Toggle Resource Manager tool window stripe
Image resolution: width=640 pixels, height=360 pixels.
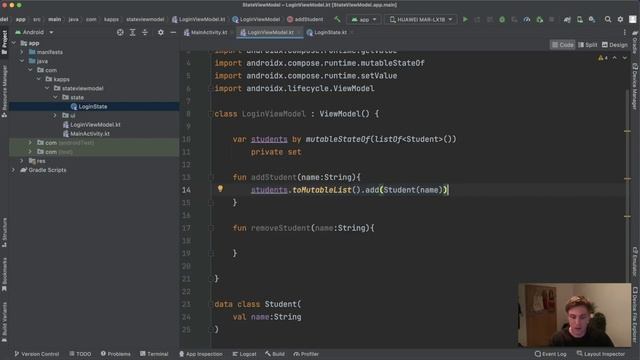click(x=4, y=91)
